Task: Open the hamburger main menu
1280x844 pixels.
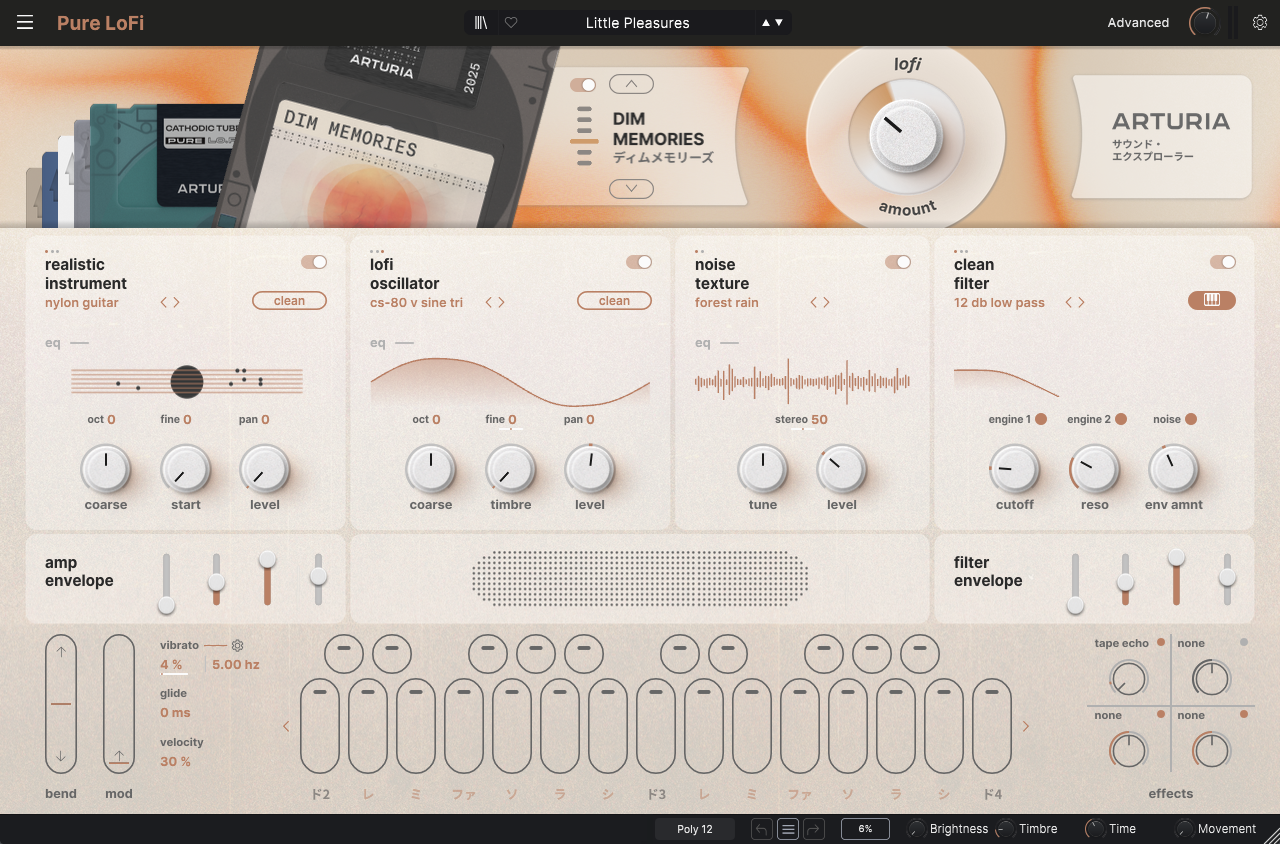Action: 25,23
